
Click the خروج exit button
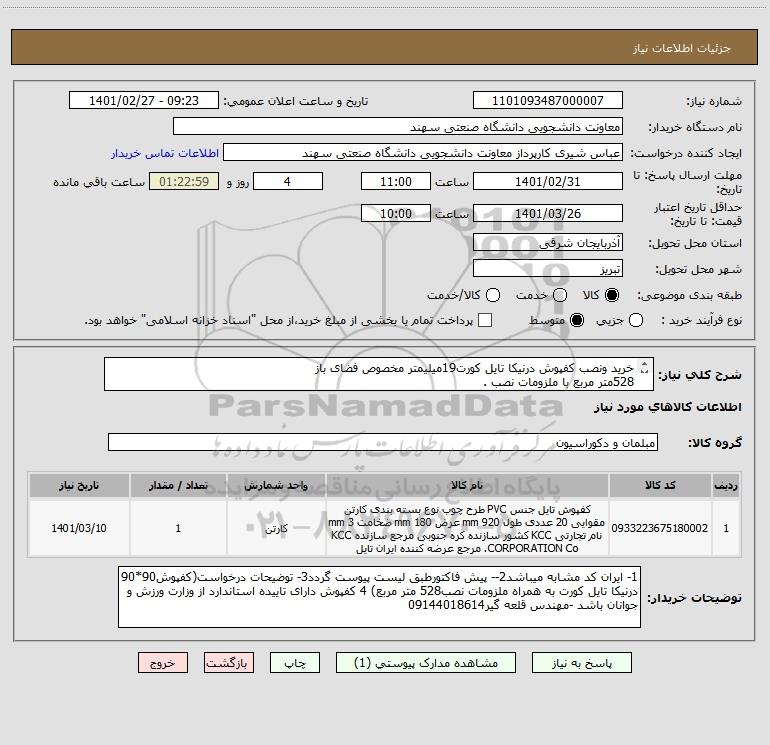(163, 663)
